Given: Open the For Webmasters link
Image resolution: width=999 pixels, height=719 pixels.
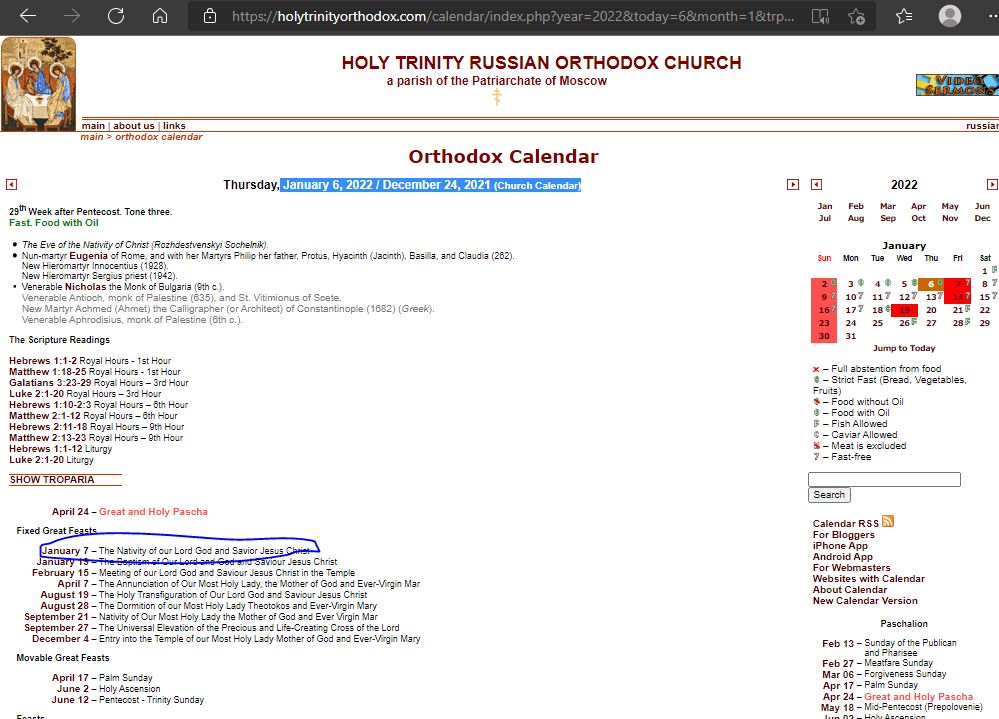Looking at the screenshot, I should [x=851, y=567].
